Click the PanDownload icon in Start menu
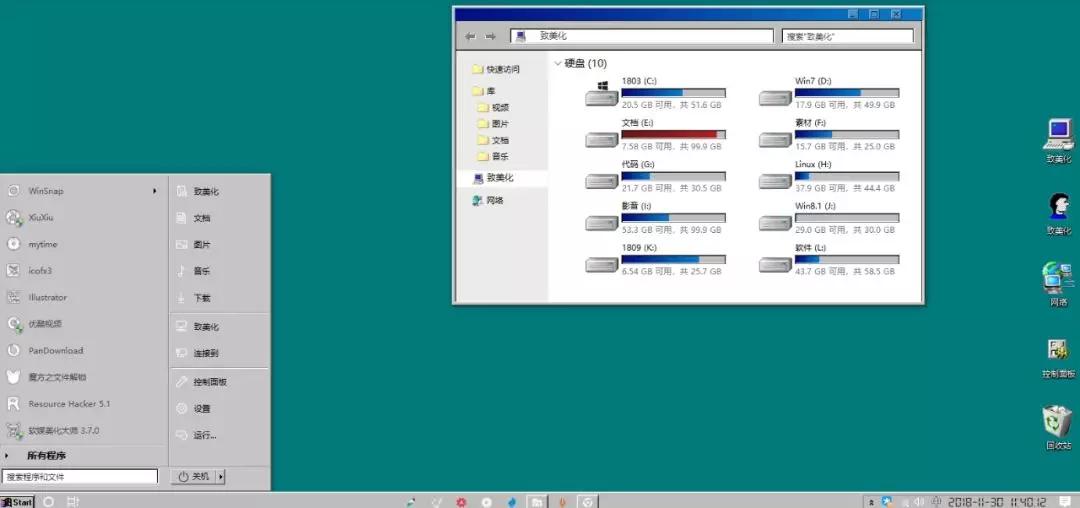This screenshot has height=508, width=1080. 14,351
